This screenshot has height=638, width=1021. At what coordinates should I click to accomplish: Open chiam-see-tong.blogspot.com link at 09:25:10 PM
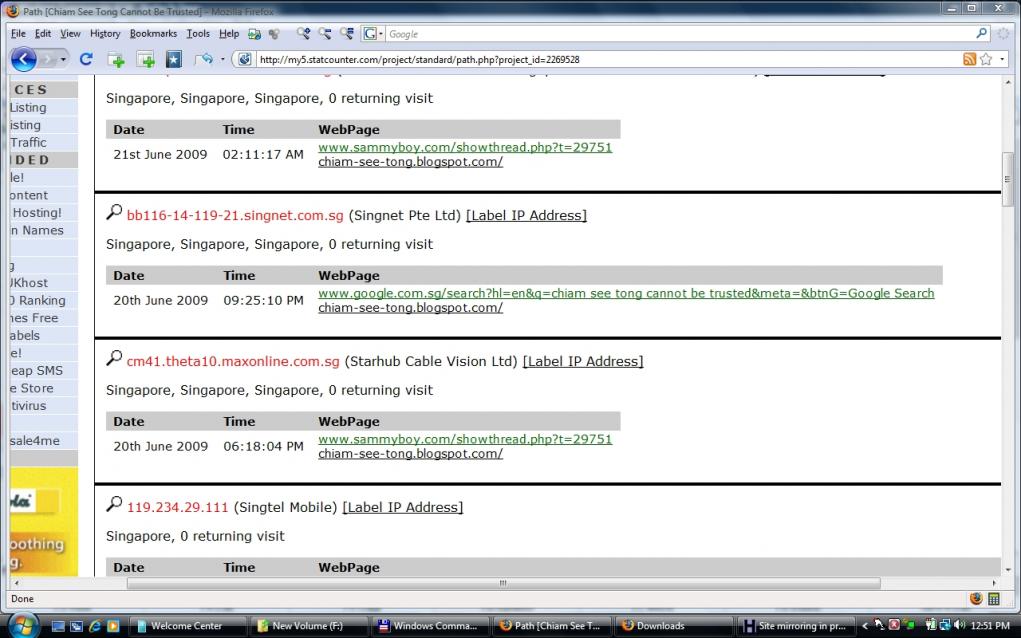(410, 307)
